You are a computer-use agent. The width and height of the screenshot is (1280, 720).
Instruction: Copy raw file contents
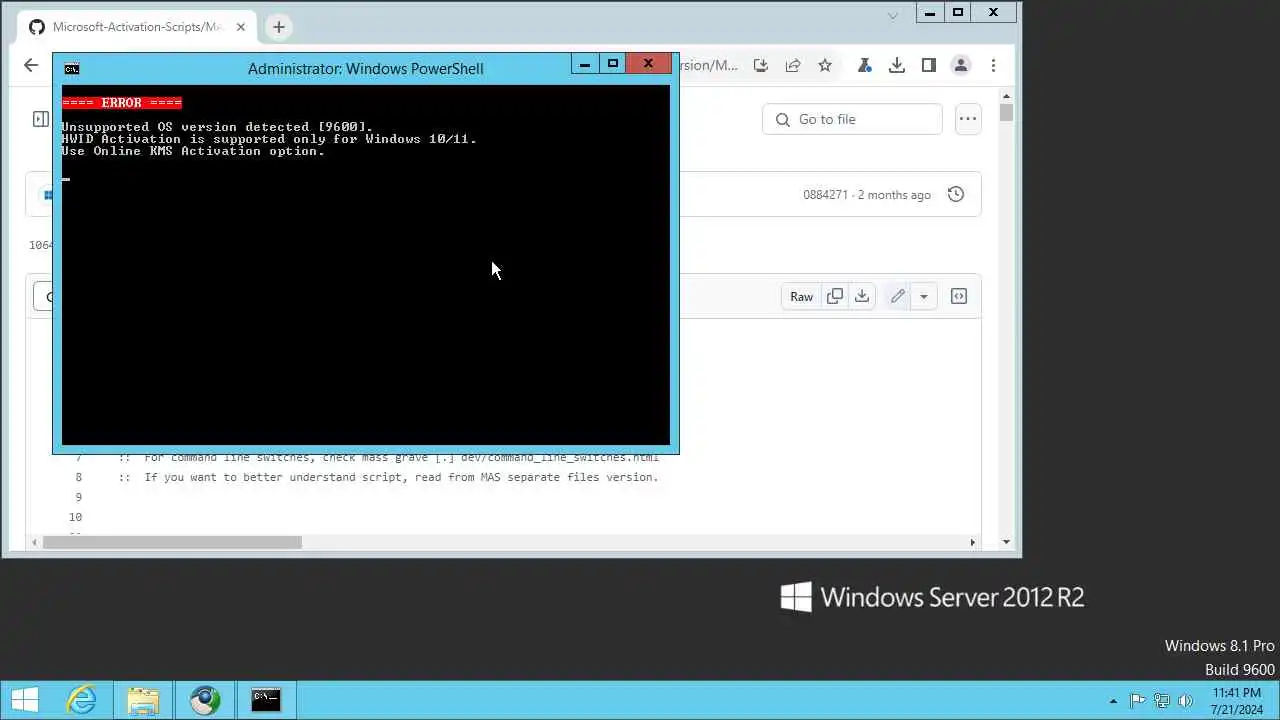835,296
